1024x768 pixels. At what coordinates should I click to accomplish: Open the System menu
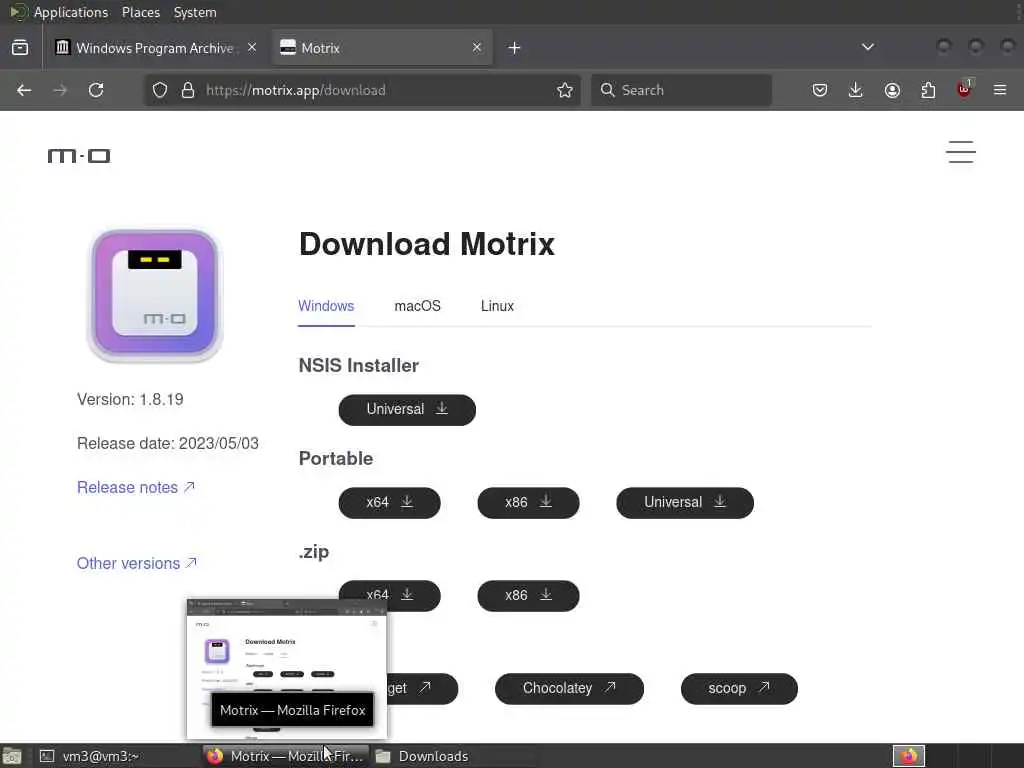[x=195, y=12]
